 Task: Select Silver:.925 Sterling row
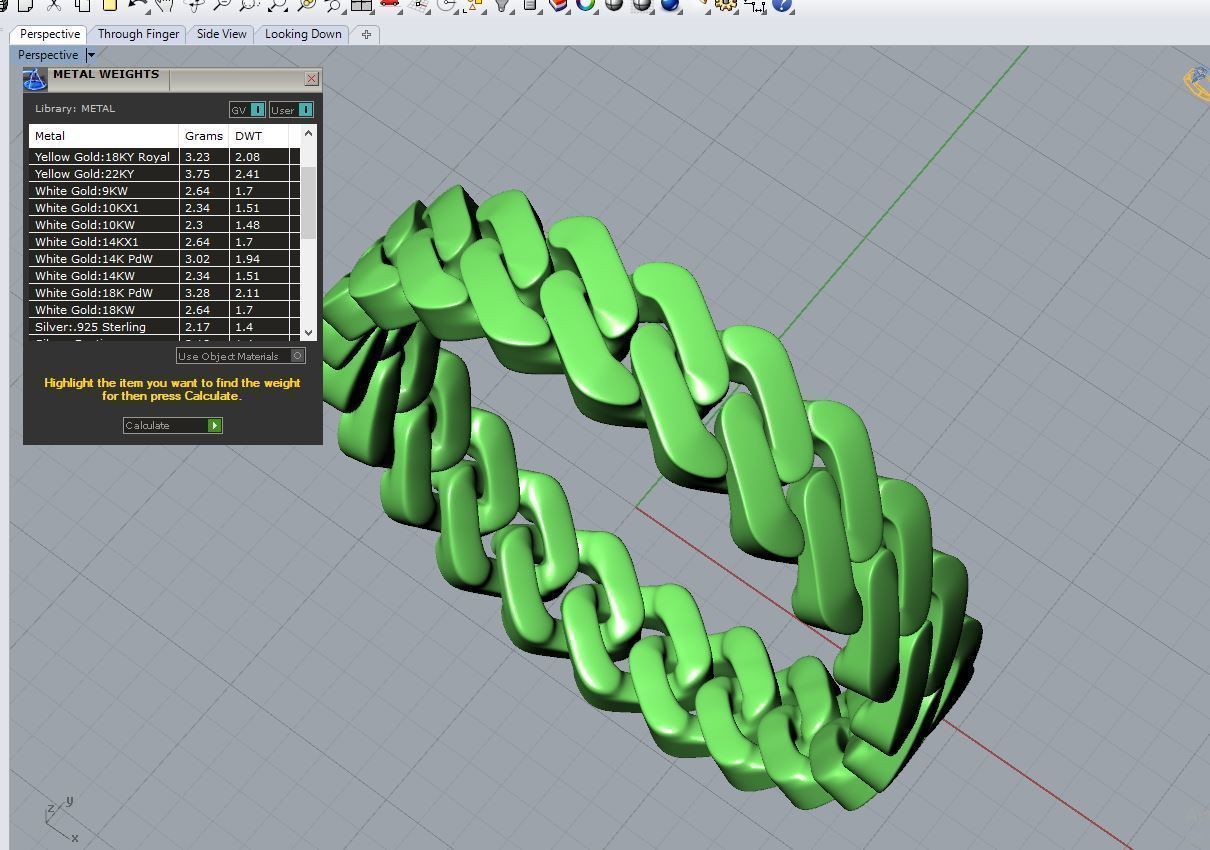(165, 327)
